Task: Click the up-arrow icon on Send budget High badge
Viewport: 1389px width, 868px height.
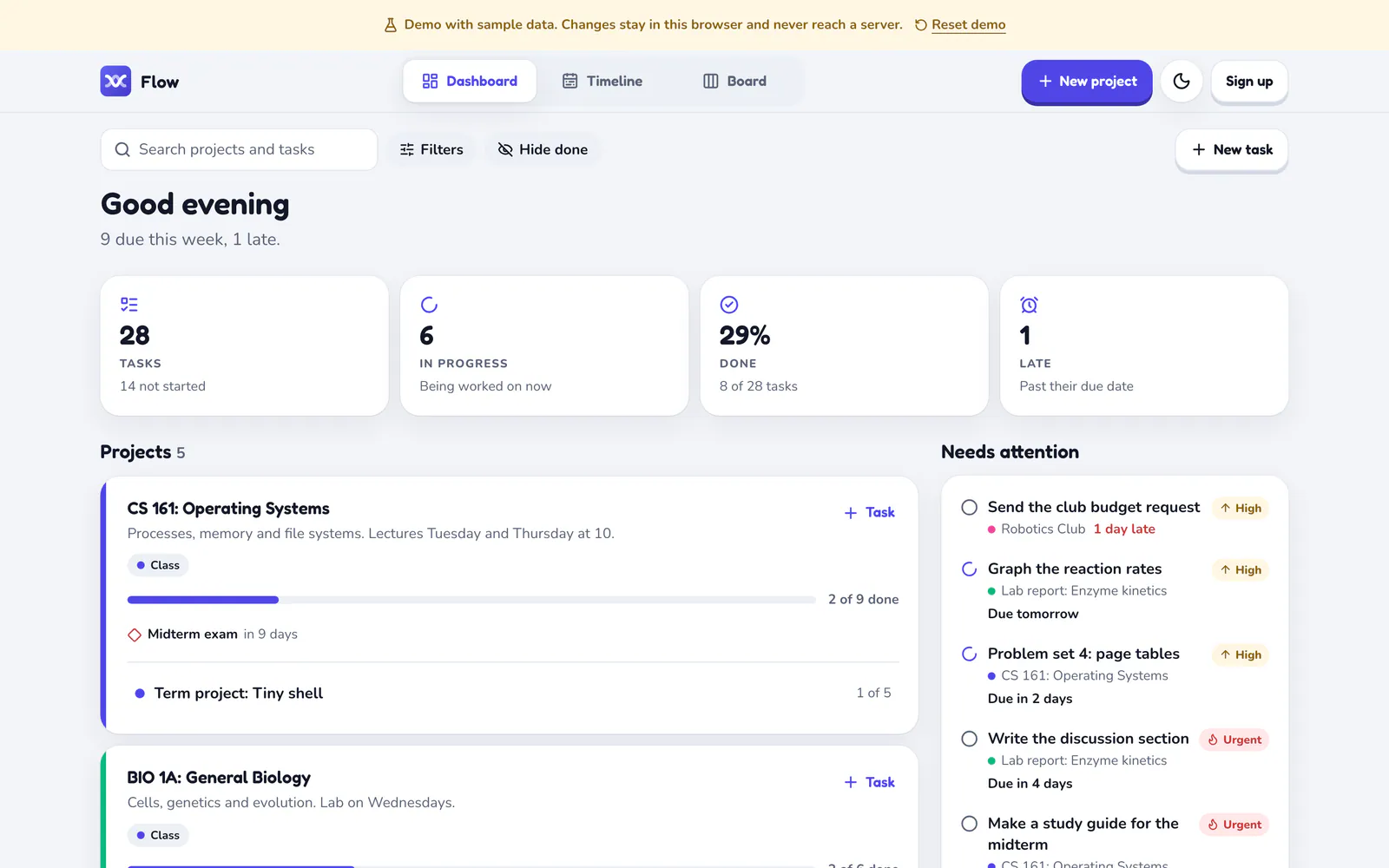Action: pos(1225,508)
